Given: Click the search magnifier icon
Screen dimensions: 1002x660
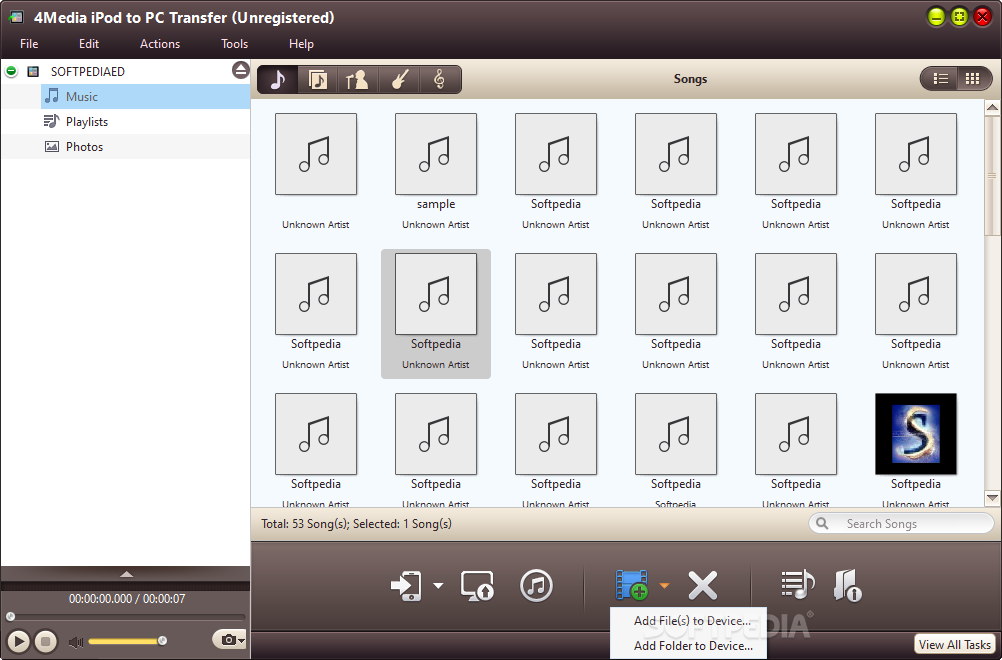Looking at the screenshot, I should coord(822,523).
